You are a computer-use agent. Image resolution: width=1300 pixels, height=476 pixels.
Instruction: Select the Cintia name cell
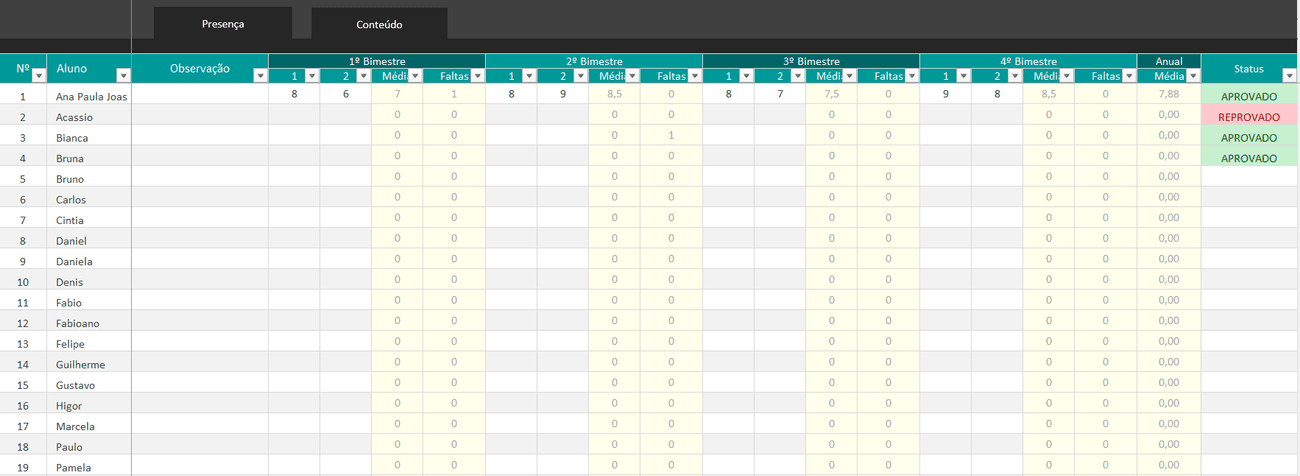click(x=89, y=219)
